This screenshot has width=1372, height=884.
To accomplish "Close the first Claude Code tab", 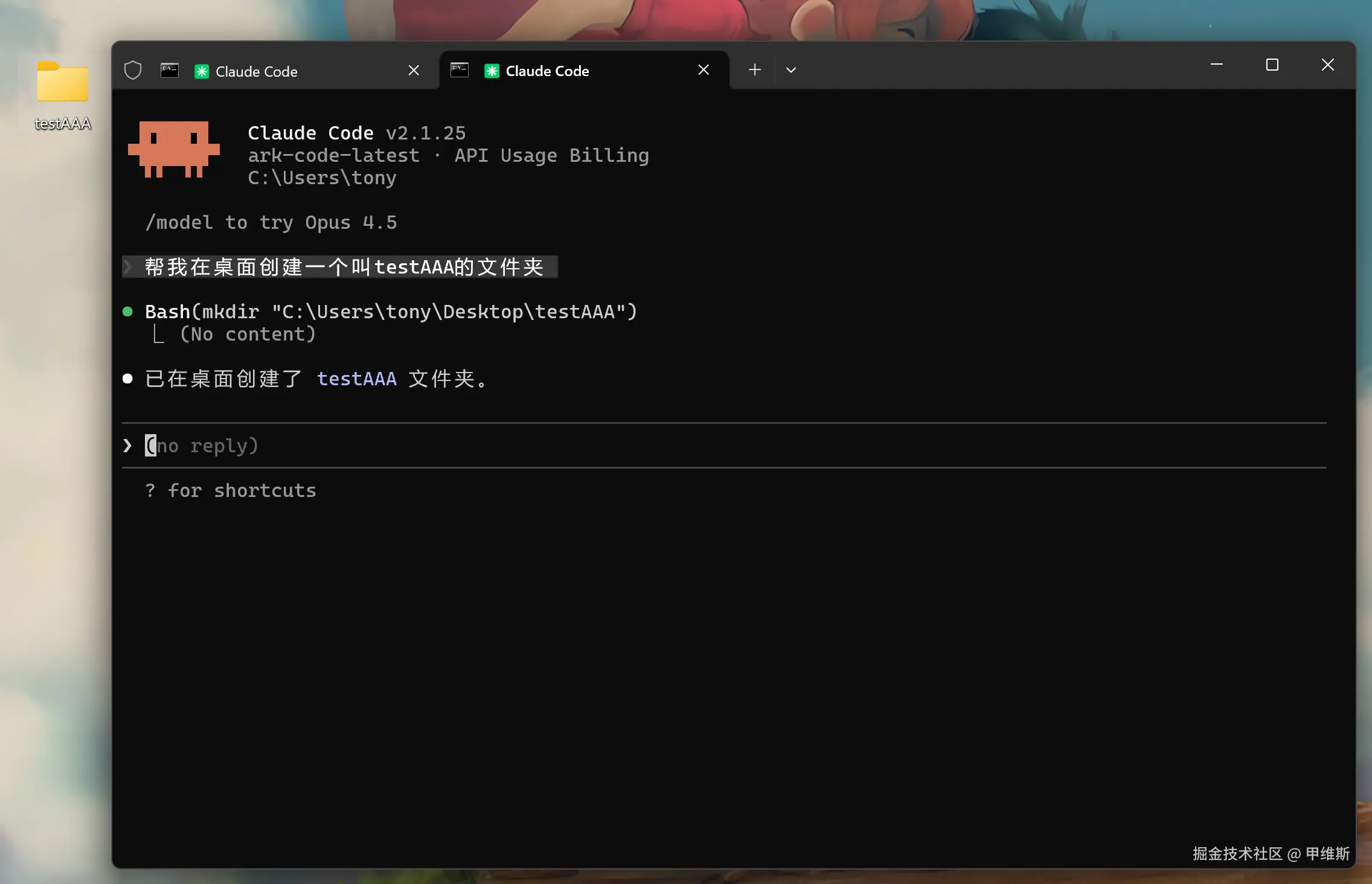I will [x=414, y=71].
